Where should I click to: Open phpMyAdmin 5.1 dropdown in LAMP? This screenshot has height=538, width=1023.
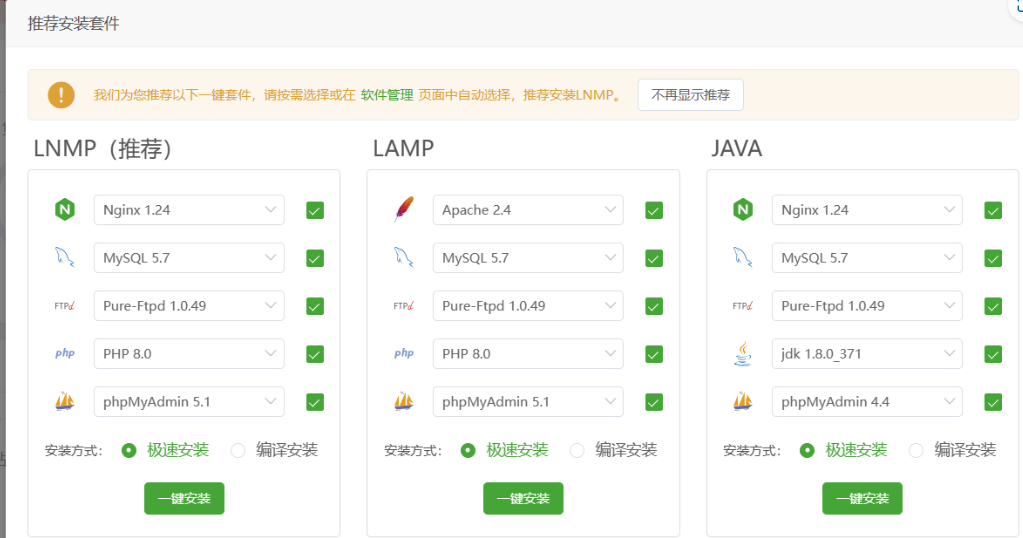(x=528, y=401)
